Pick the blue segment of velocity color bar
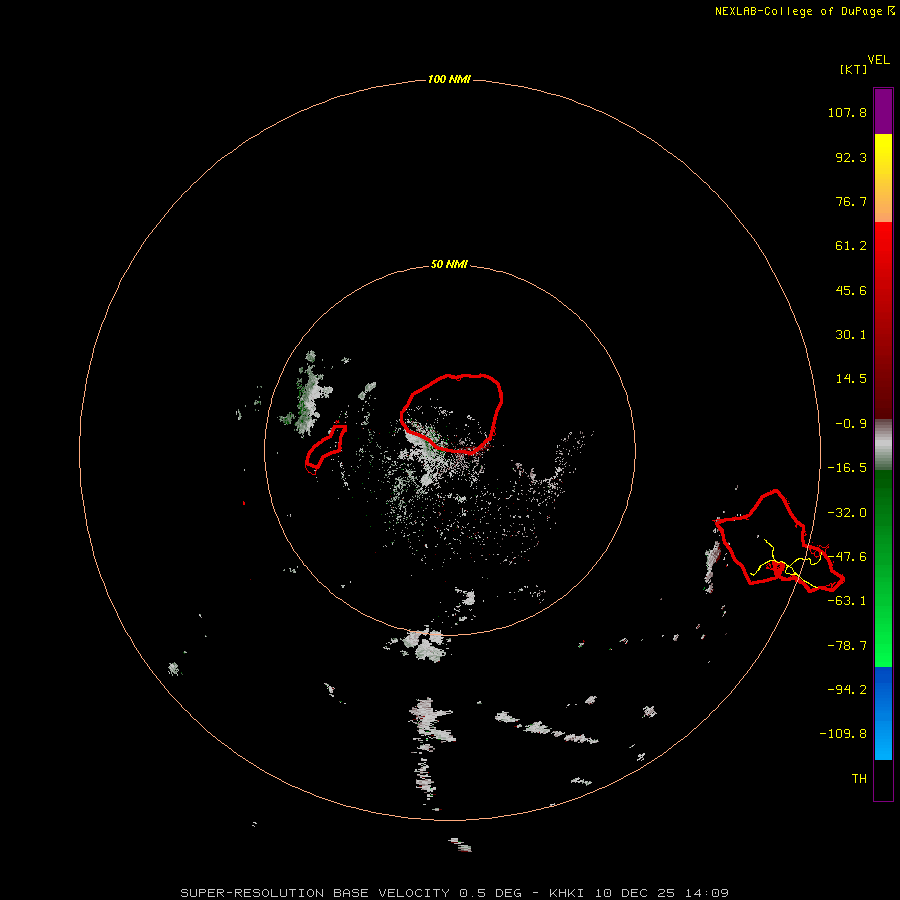 point(883,713)
